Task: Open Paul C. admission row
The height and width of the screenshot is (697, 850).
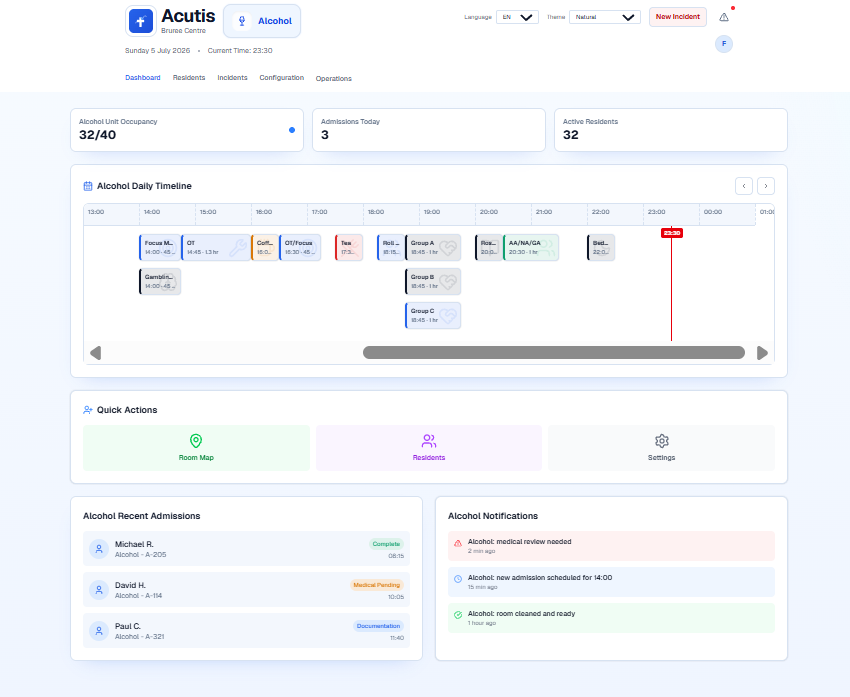Action: [246, 630]
